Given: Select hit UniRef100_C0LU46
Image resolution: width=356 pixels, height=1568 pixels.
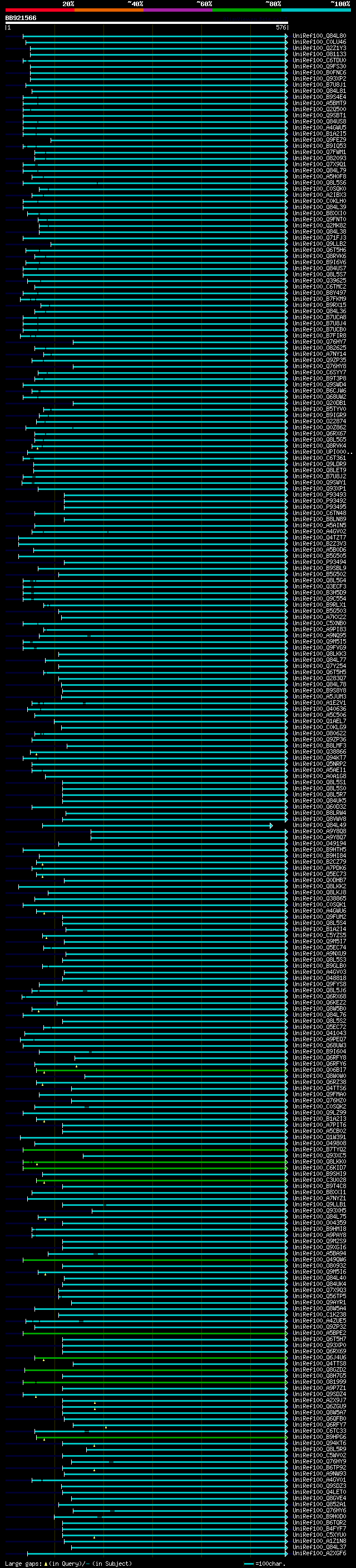Looking at the screenshot, I should point(319,42).
